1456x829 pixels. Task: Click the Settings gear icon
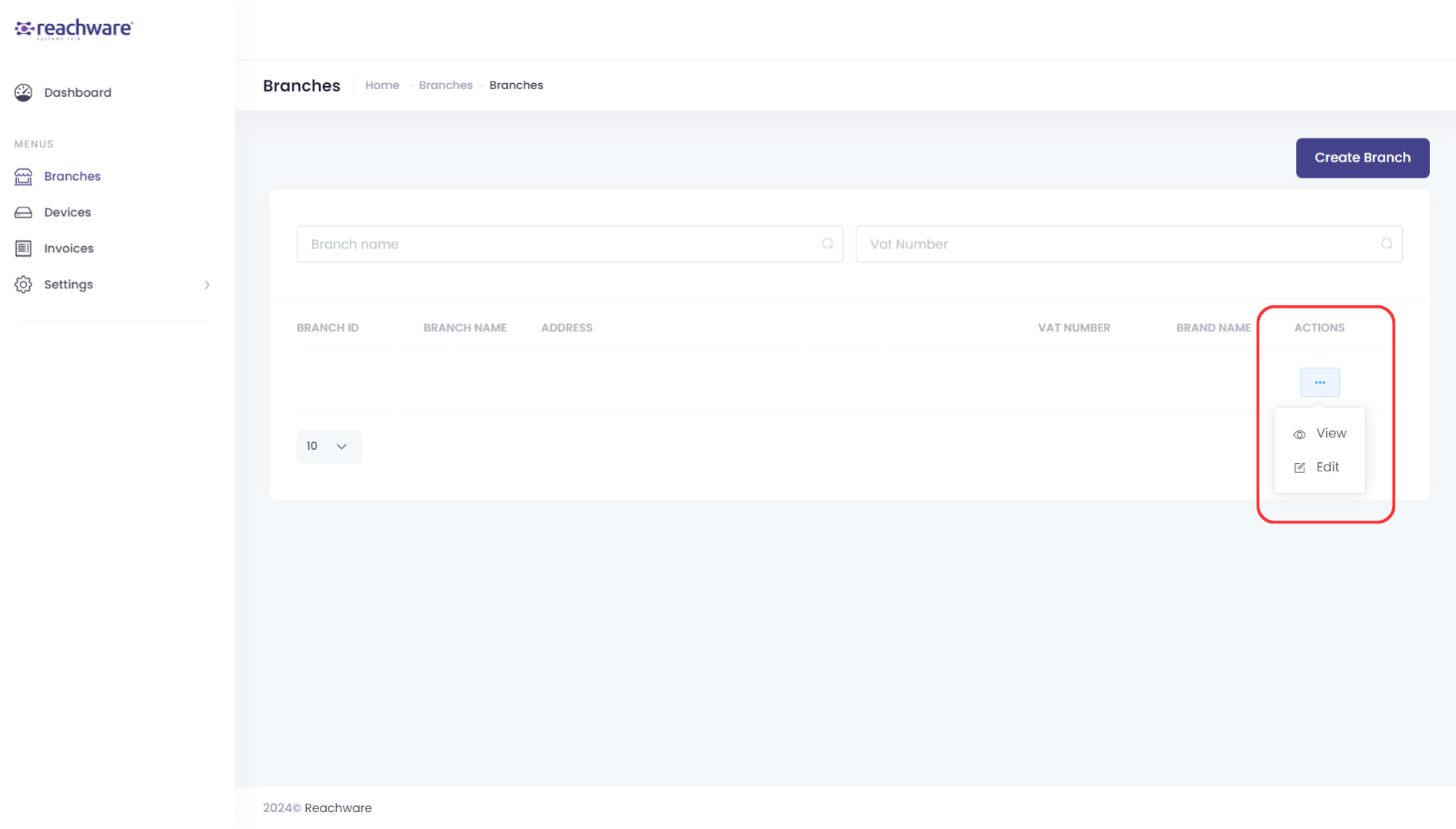(24, 285)
